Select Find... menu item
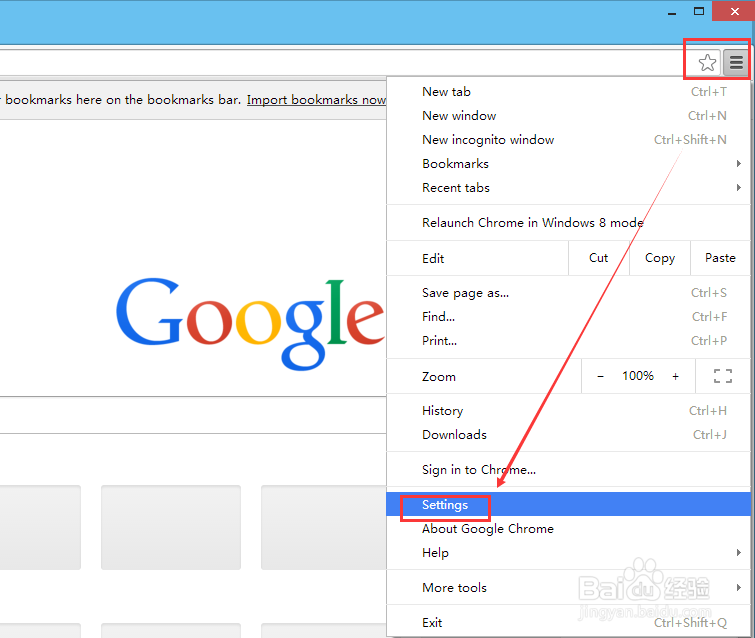Screen dimensions: 755x638 click(569, 317)
